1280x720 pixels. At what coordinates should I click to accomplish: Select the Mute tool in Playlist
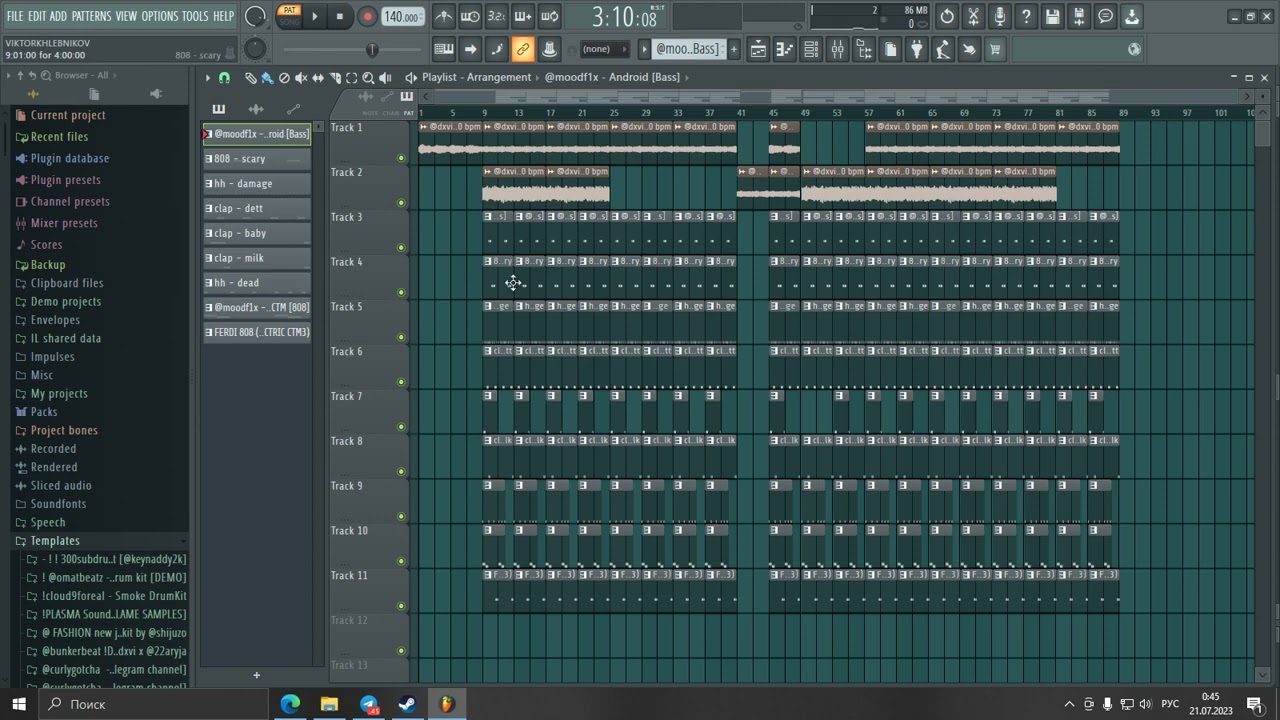point(301,78)
